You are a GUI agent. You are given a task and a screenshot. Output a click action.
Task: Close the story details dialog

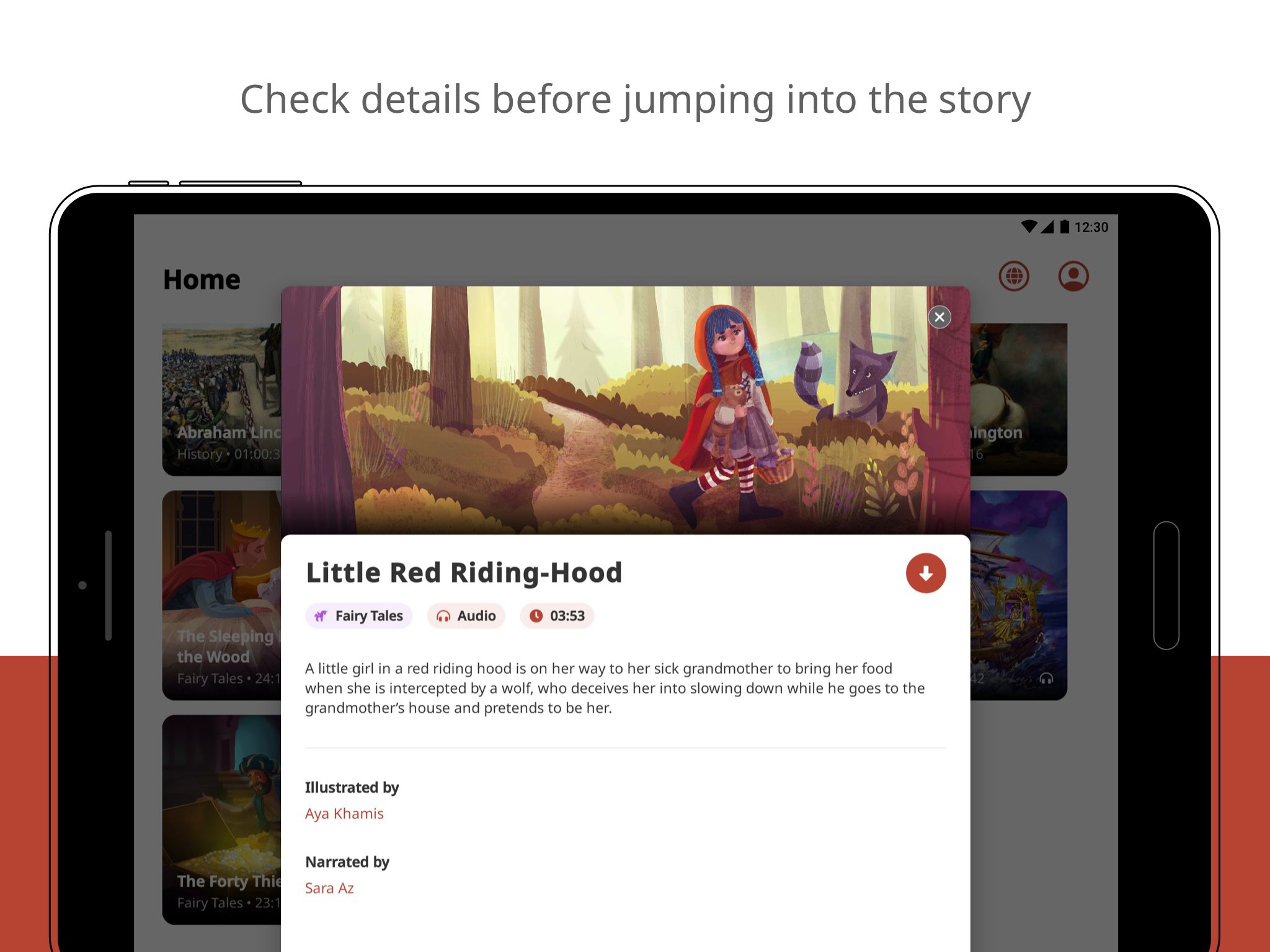coord(939,317)
